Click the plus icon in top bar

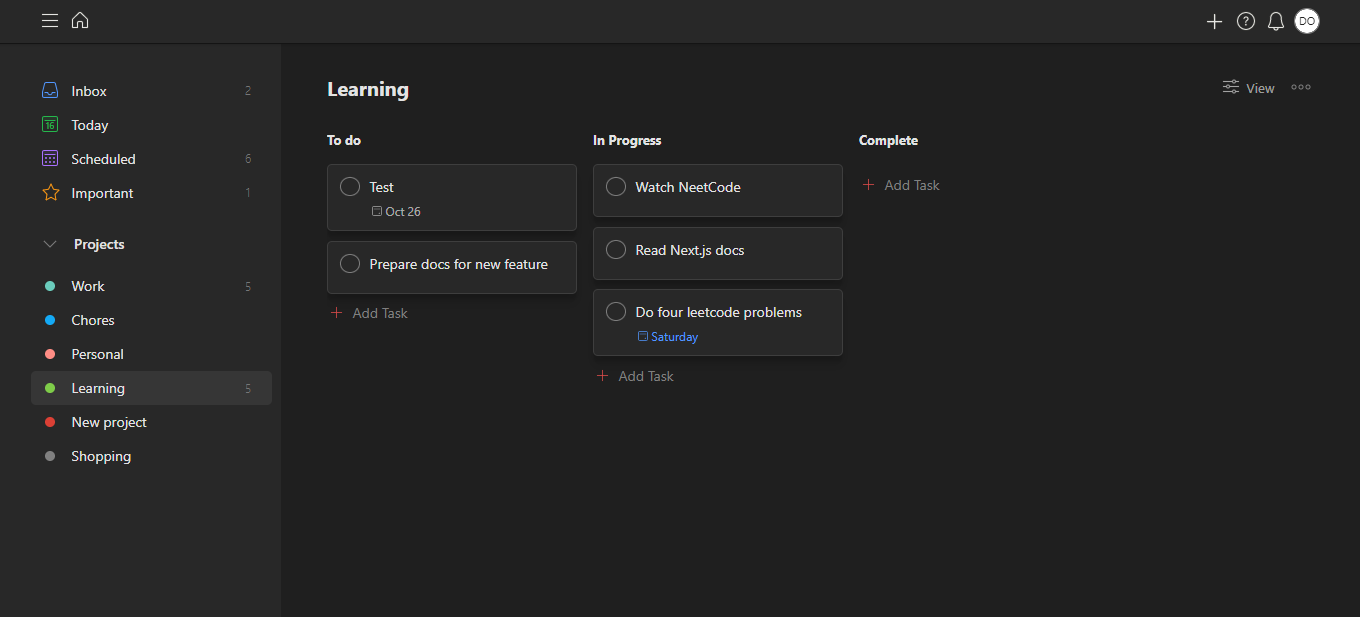[x=1214, y=21]
